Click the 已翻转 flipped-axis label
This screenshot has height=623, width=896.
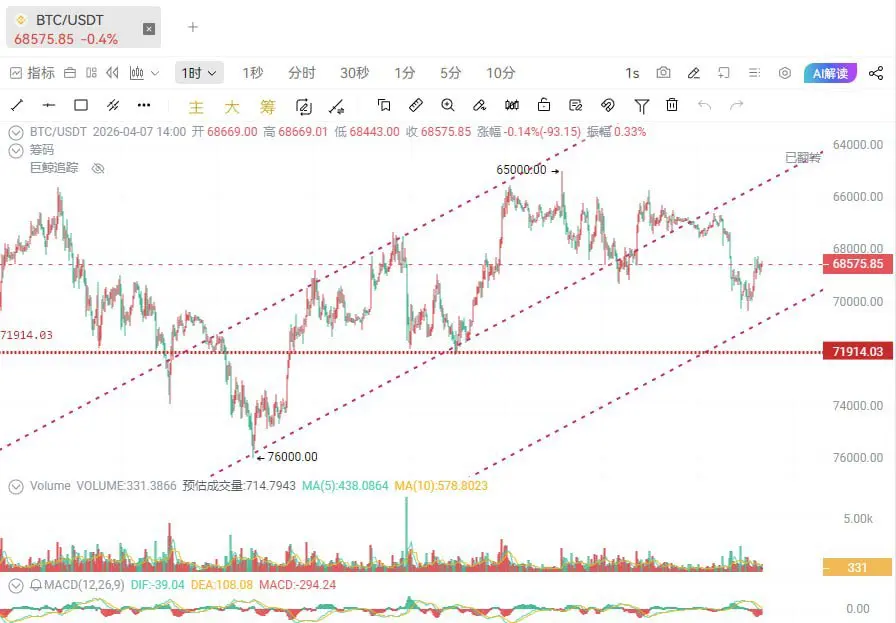(x=803, y=158)
